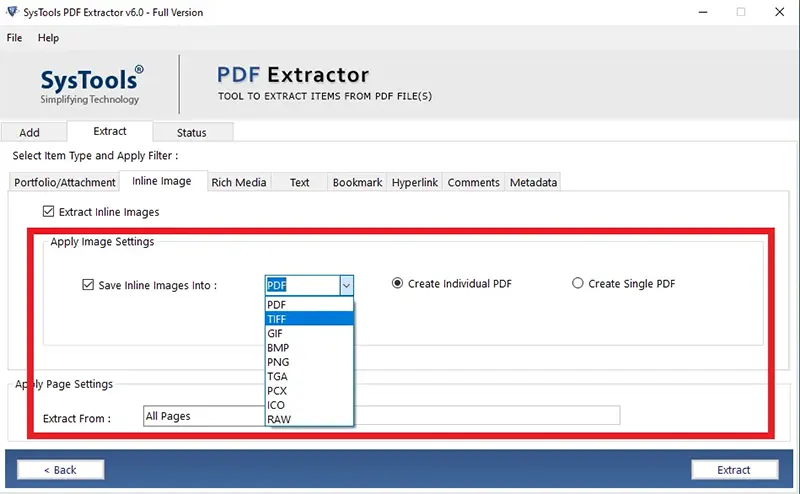Choose GIF from the format list
800x494 pixels.
click(x=309, y=333)
